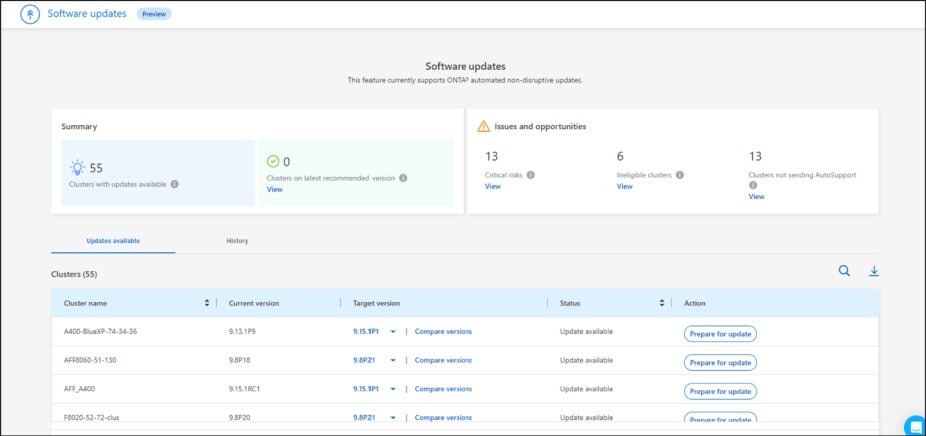This screenshot has height=436, width=926.
Task: Click info icon beside Clusters with updates available
Action: (x=175, y=184)
